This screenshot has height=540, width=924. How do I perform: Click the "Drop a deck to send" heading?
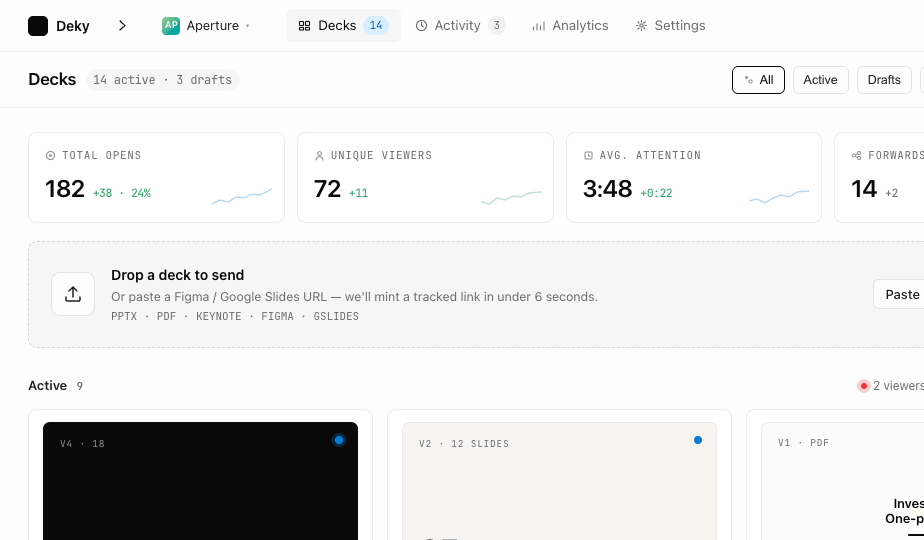(x=177, y=275)
